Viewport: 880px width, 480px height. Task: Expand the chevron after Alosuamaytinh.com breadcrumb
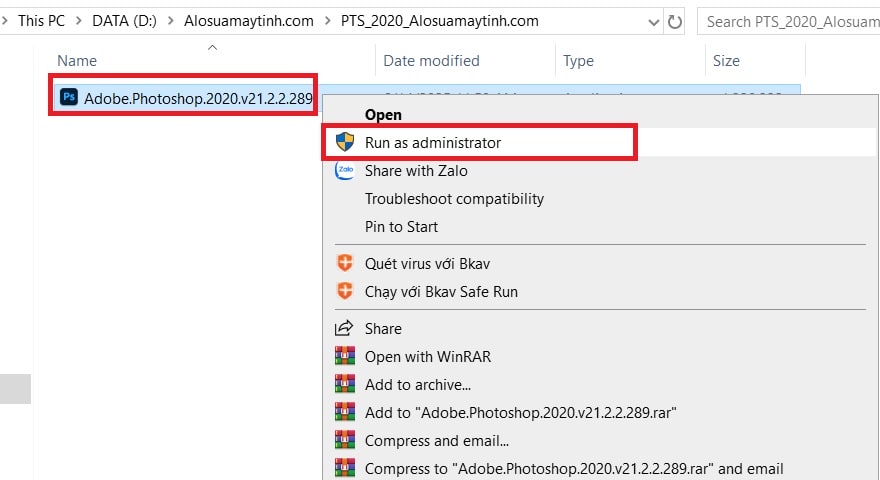point(327,21)
